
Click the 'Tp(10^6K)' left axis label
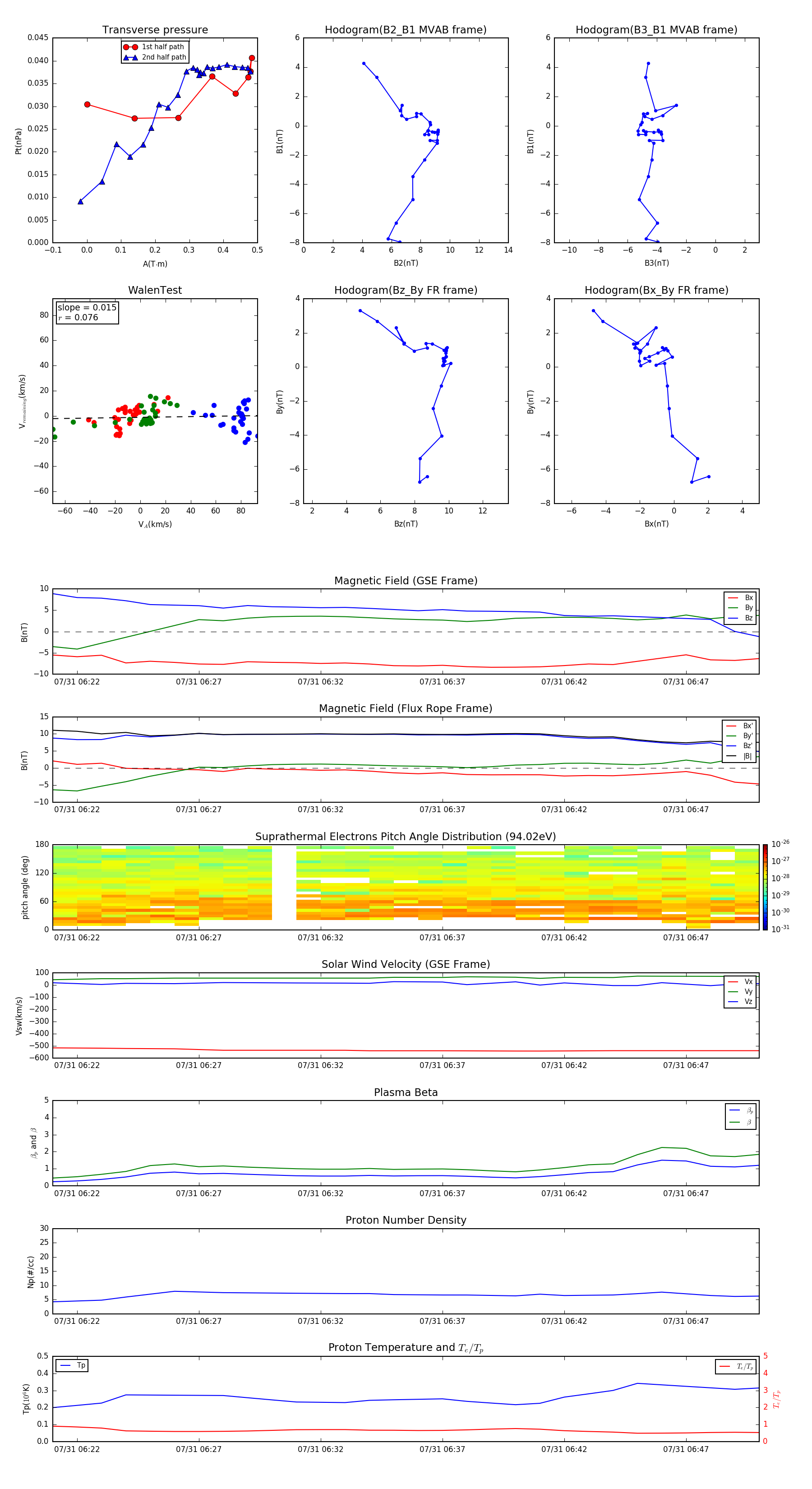tap(26, 1399)
